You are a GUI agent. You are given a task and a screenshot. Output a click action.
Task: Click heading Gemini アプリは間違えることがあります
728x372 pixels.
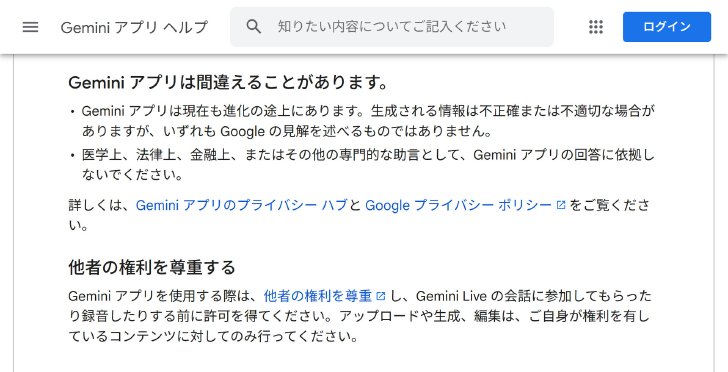coord(228,83)
